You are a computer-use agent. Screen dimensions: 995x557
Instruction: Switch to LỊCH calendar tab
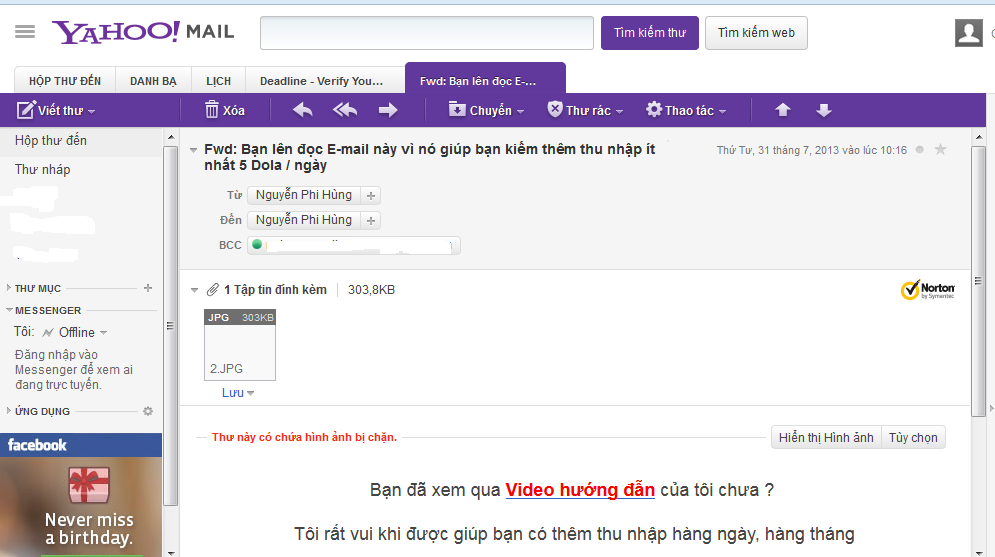(x=218, y=81)
